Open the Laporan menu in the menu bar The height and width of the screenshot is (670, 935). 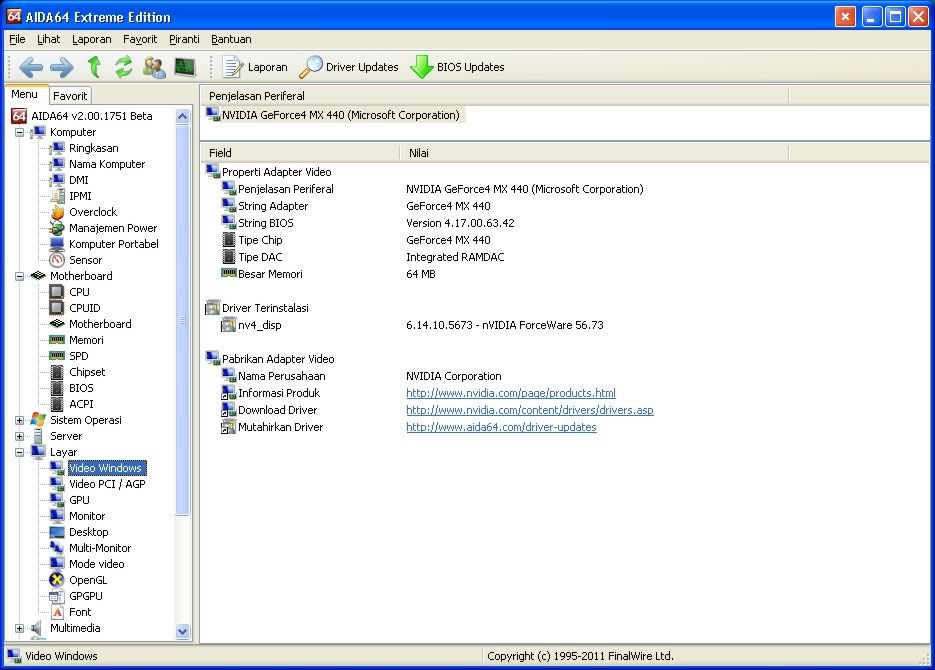coord(91,39)
